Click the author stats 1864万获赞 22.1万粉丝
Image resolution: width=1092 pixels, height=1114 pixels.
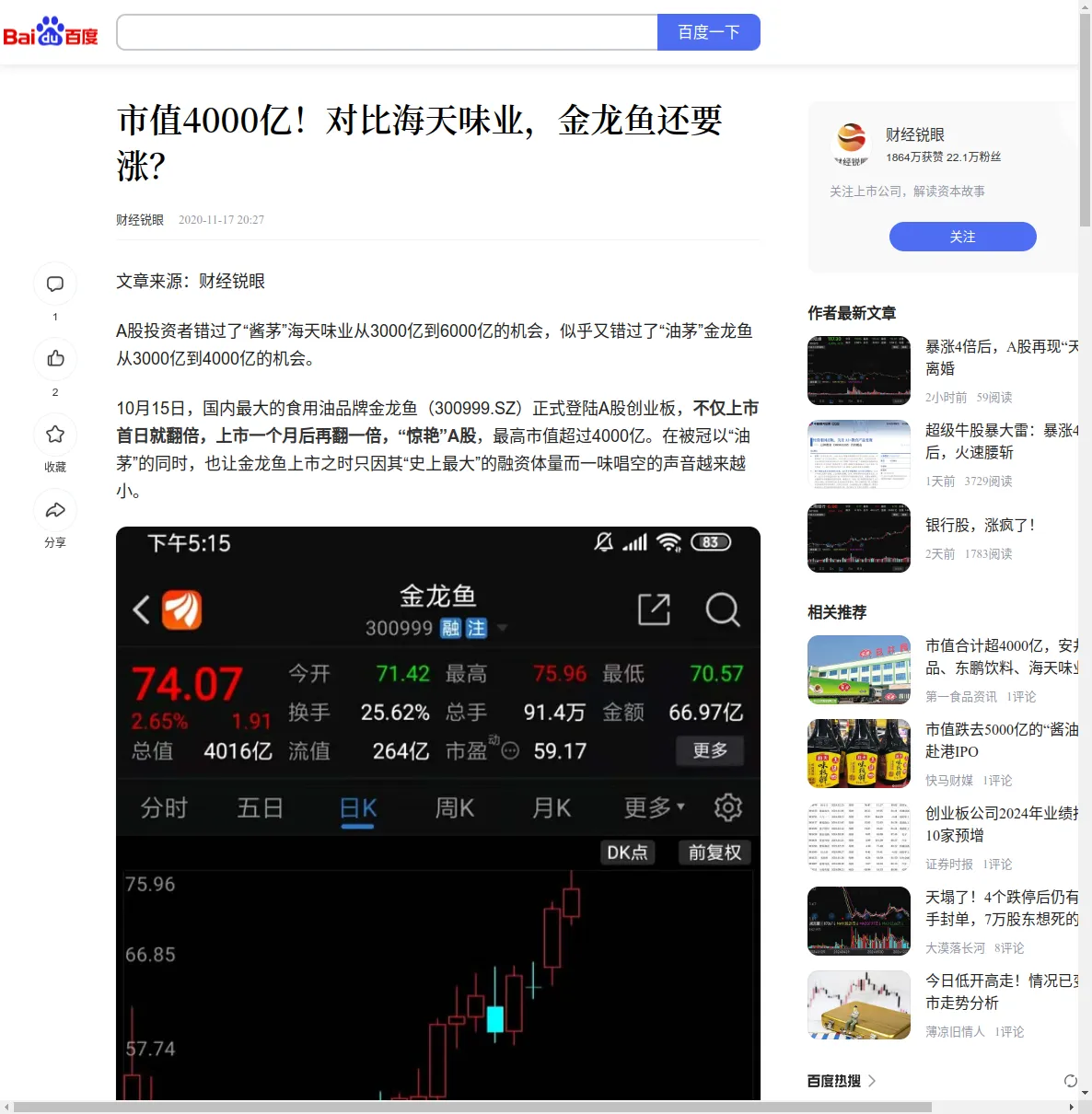pos(944,157)
